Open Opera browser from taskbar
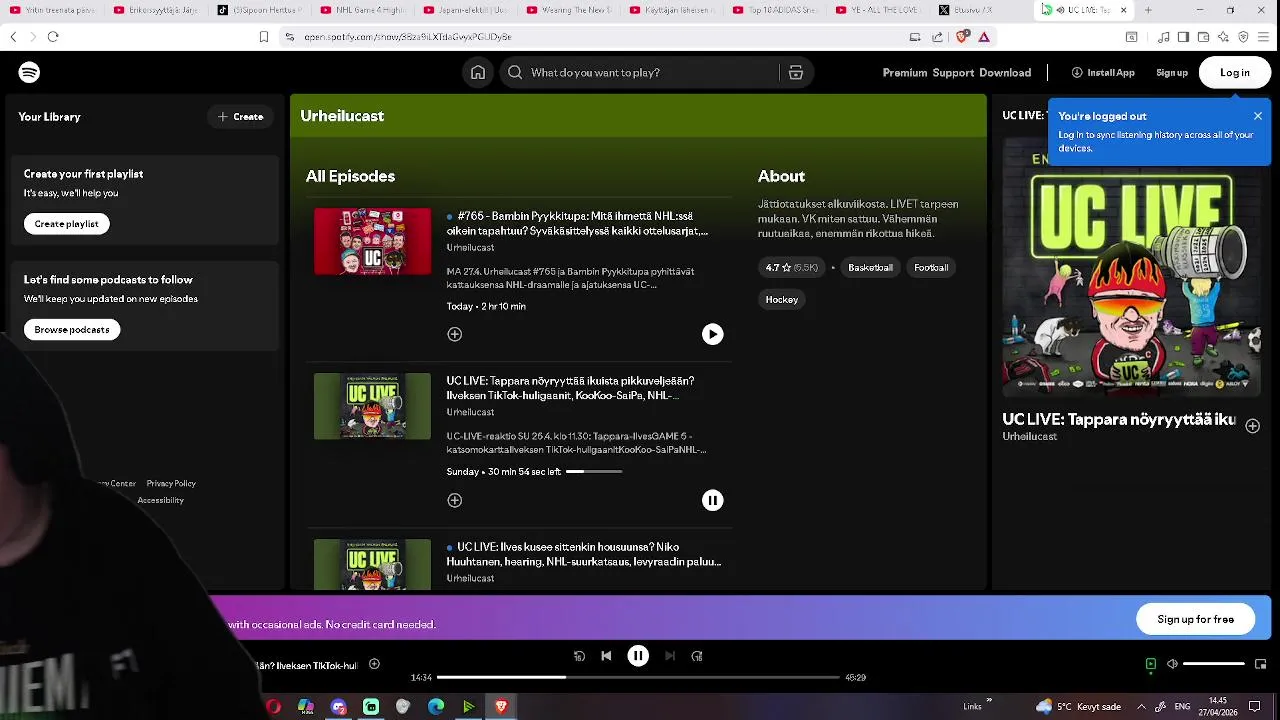The image size is (1280, 720). [273, 707]
